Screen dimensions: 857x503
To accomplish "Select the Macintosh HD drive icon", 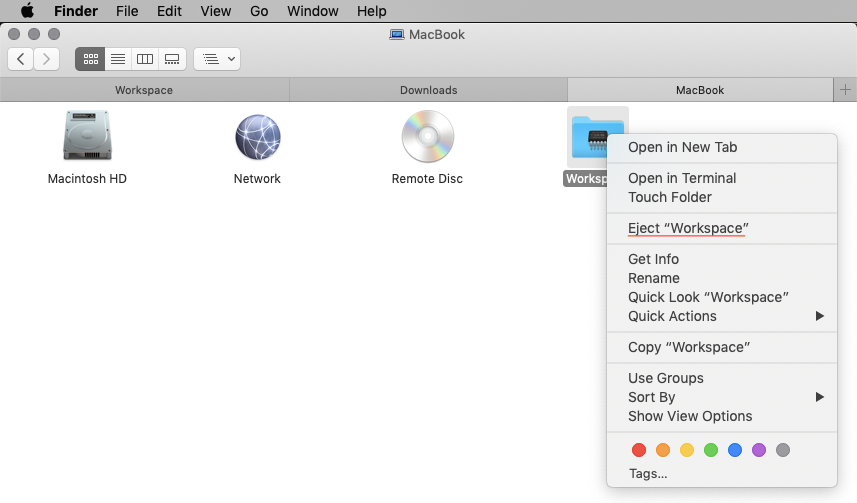I will [x=87, y=136].
